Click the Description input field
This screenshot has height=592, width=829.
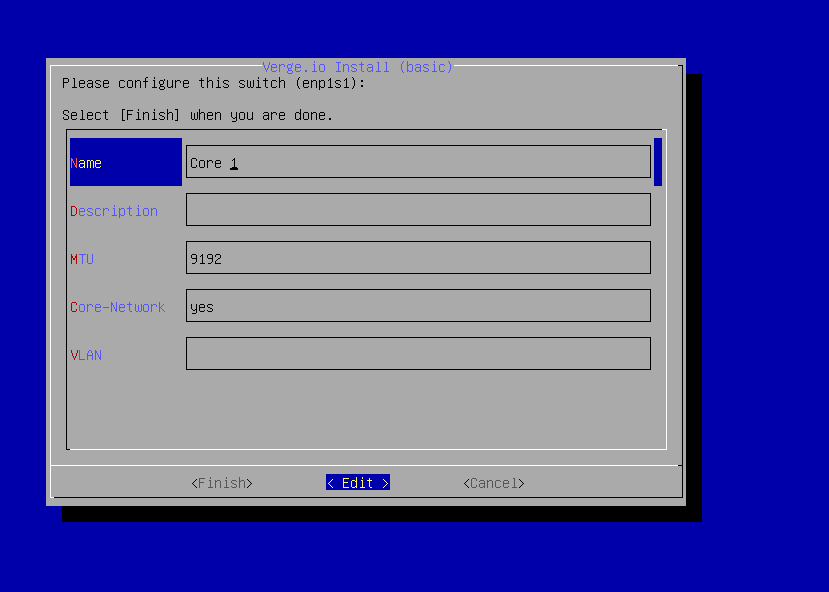point(417,209)
